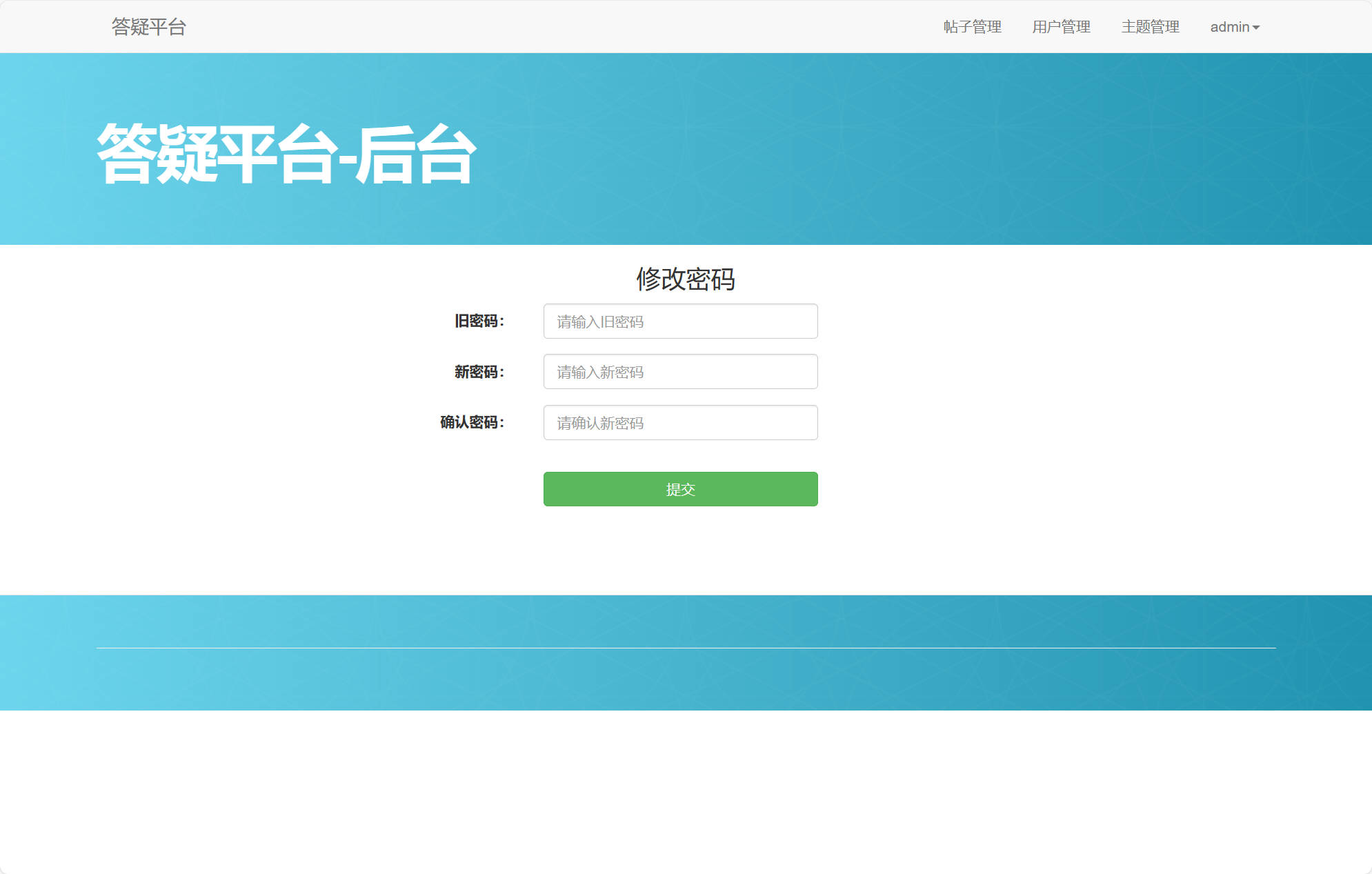Open the 用户管理 section
This screenshot has width=1372, height=874.
(1061, 27)
